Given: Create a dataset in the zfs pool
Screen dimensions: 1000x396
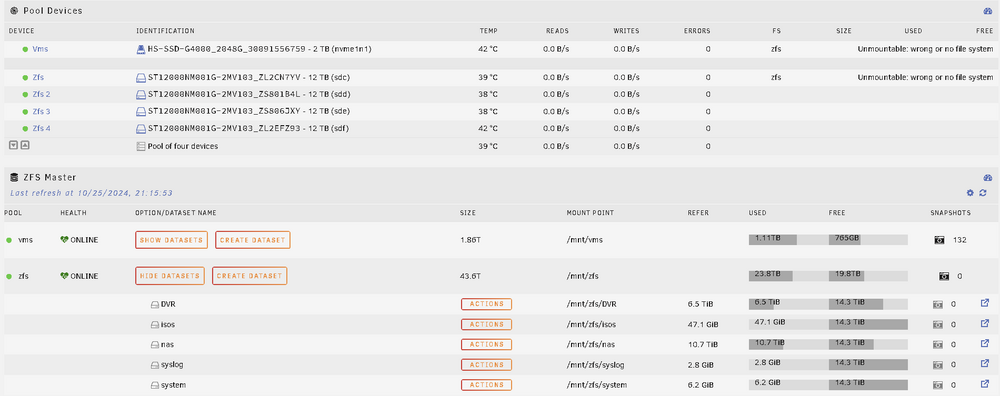Looking at the screenshot, I should click(x=249, y=276).
